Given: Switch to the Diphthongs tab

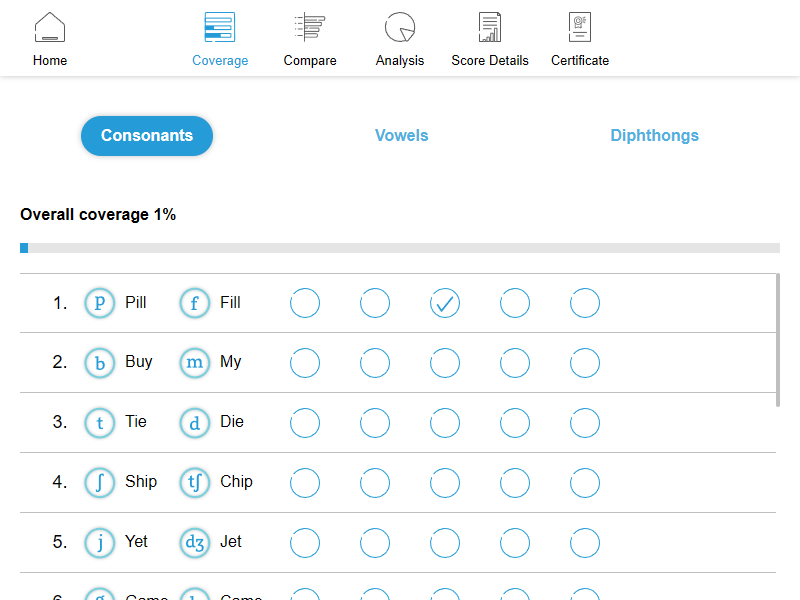Looking at the screenshot, I should pyautogui.click(x=654, y=136).
